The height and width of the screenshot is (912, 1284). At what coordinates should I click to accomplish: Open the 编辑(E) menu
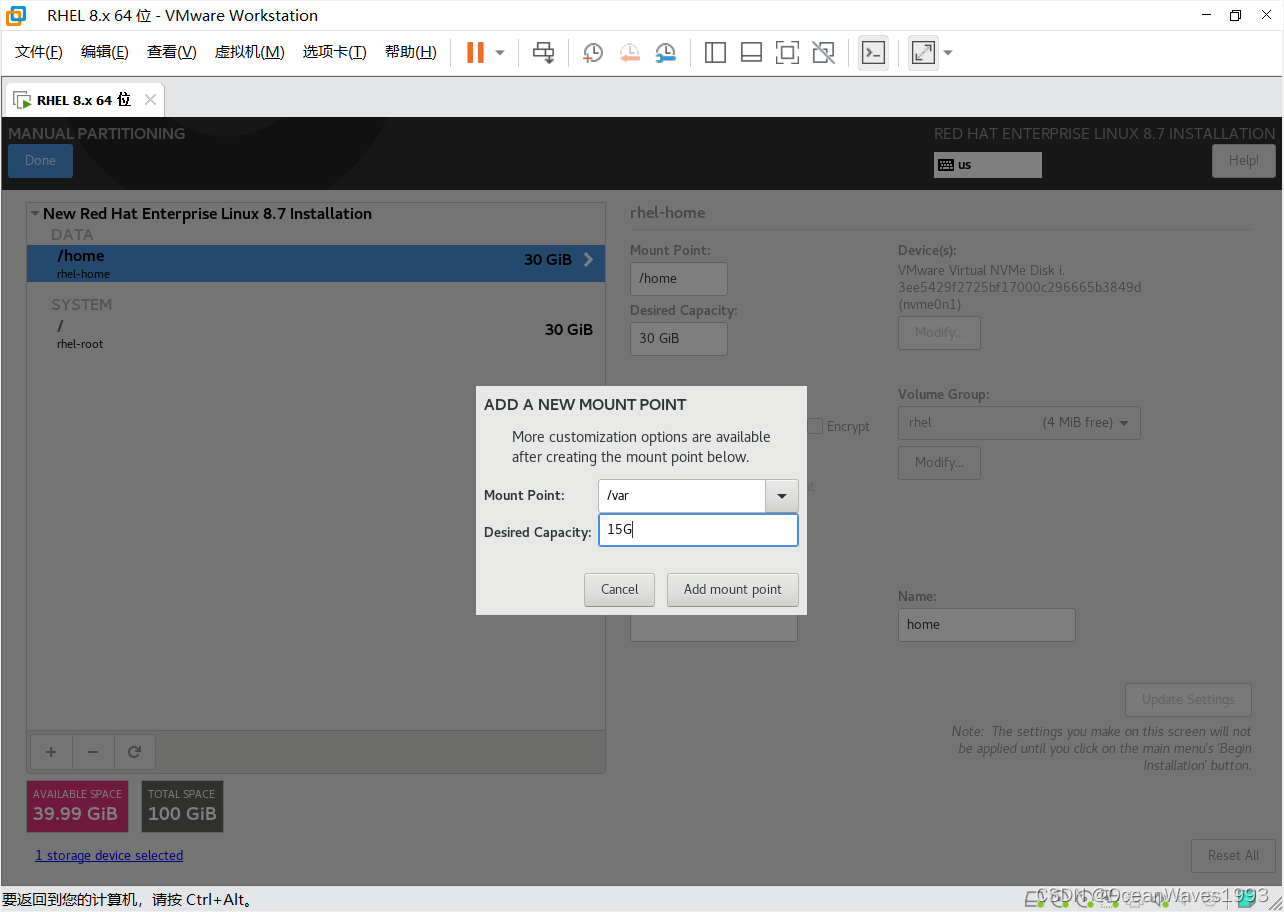click(105, 52)
